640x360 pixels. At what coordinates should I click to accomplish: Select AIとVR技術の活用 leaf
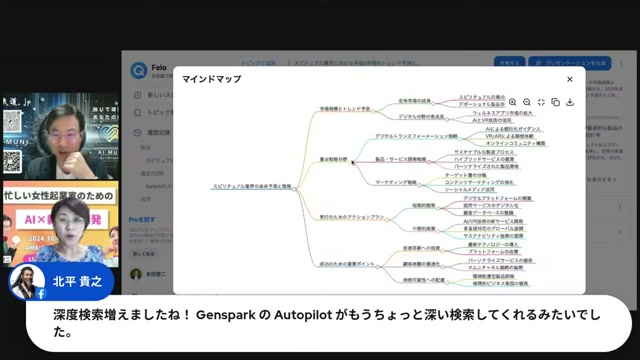click(491, 120)
